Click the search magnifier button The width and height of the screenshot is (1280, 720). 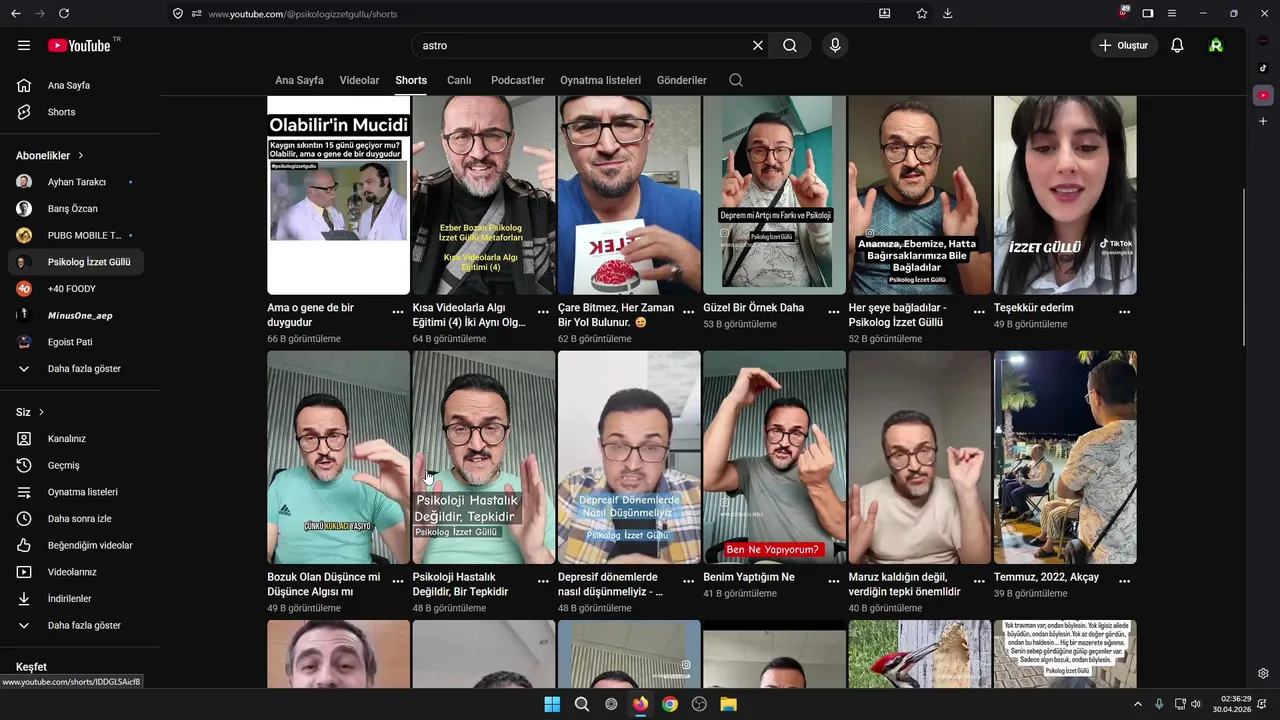click(x=790, y=45)
